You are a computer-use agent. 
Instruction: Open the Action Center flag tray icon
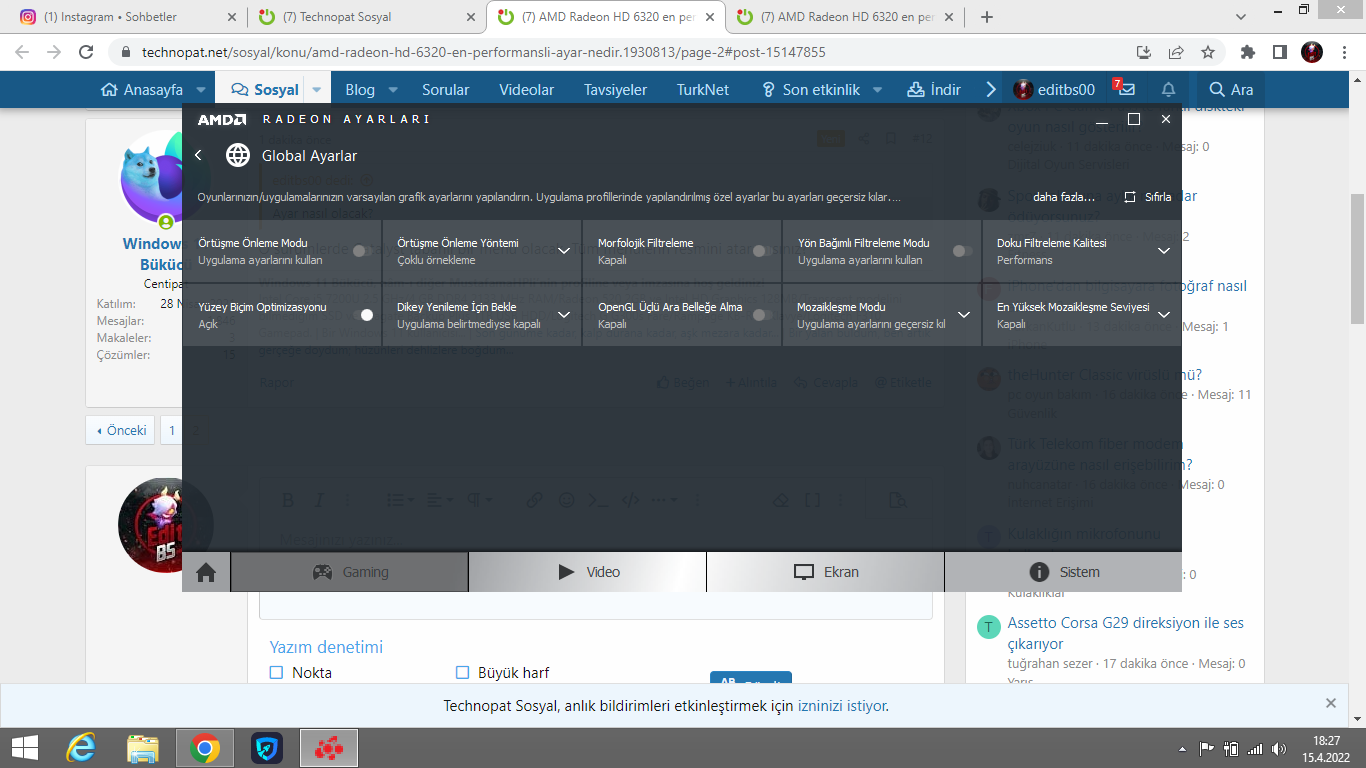(x=1206, y=748)
